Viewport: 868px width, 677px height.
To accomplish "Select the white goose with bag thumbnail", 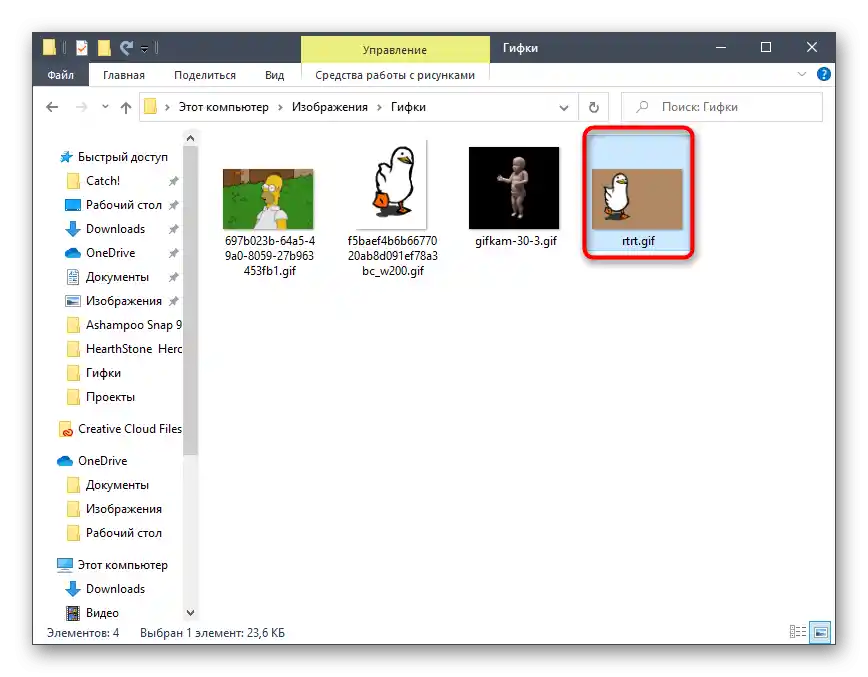I will click(x=392, y=184).
